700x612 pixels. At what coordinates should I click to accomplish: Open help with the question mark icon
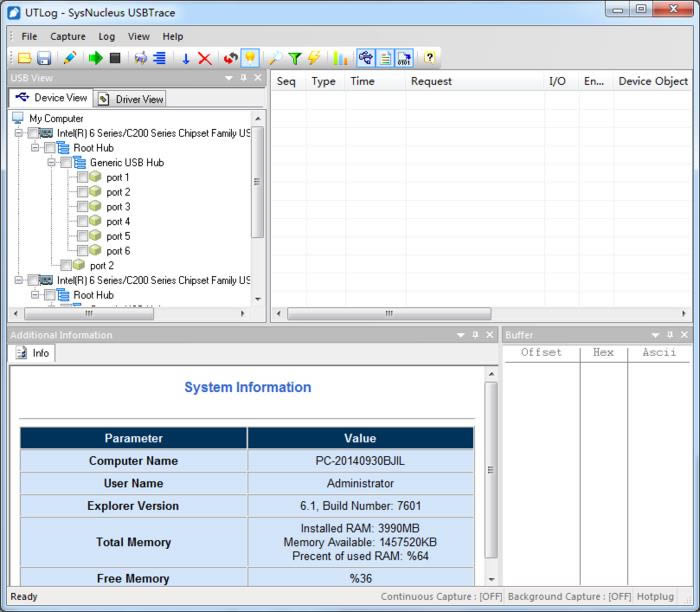(429, 58)
